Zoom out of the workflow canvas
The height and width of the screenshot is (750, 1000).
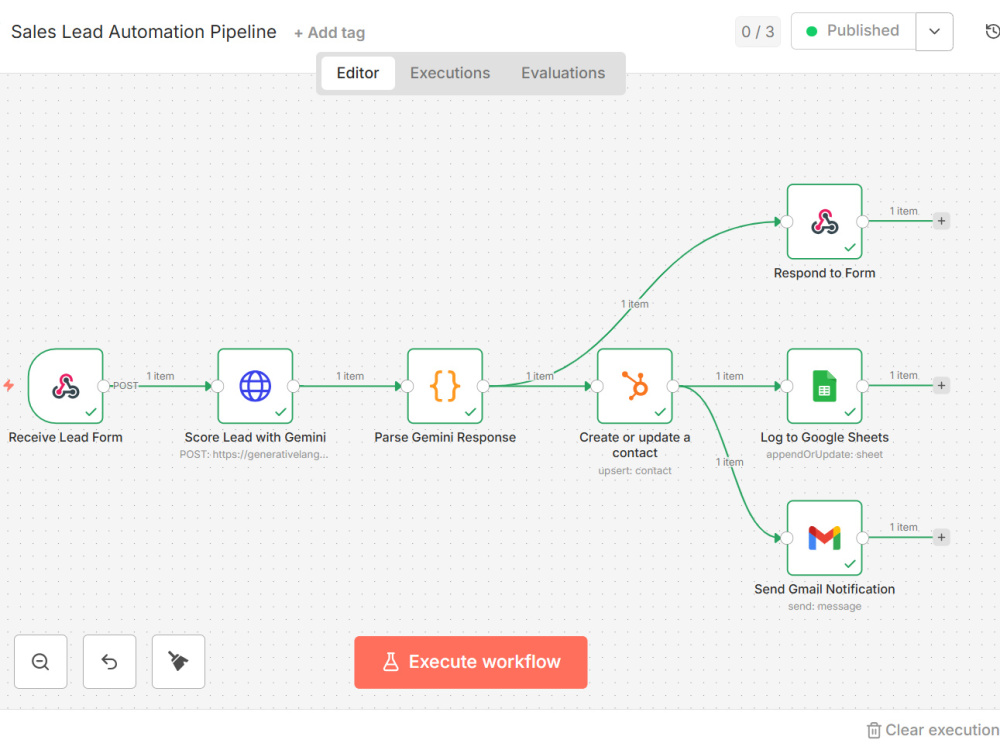[x=41, y=661]
